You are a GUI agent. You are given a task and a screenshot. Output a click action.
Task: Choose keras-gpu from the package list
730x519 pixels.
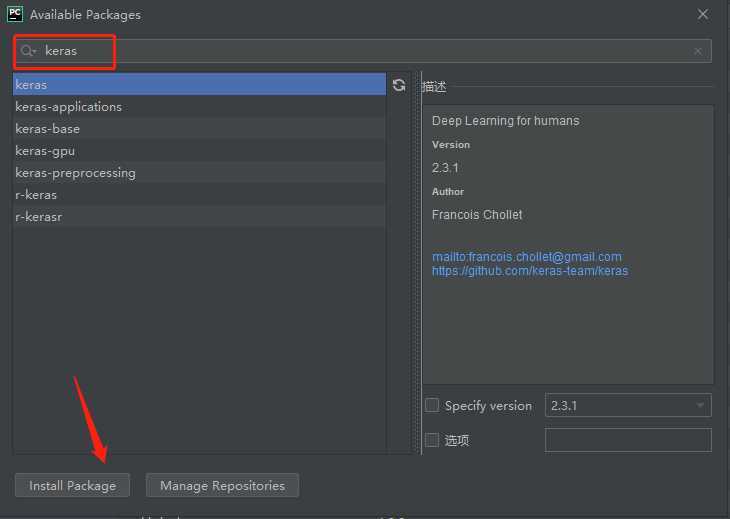point(199,151)
